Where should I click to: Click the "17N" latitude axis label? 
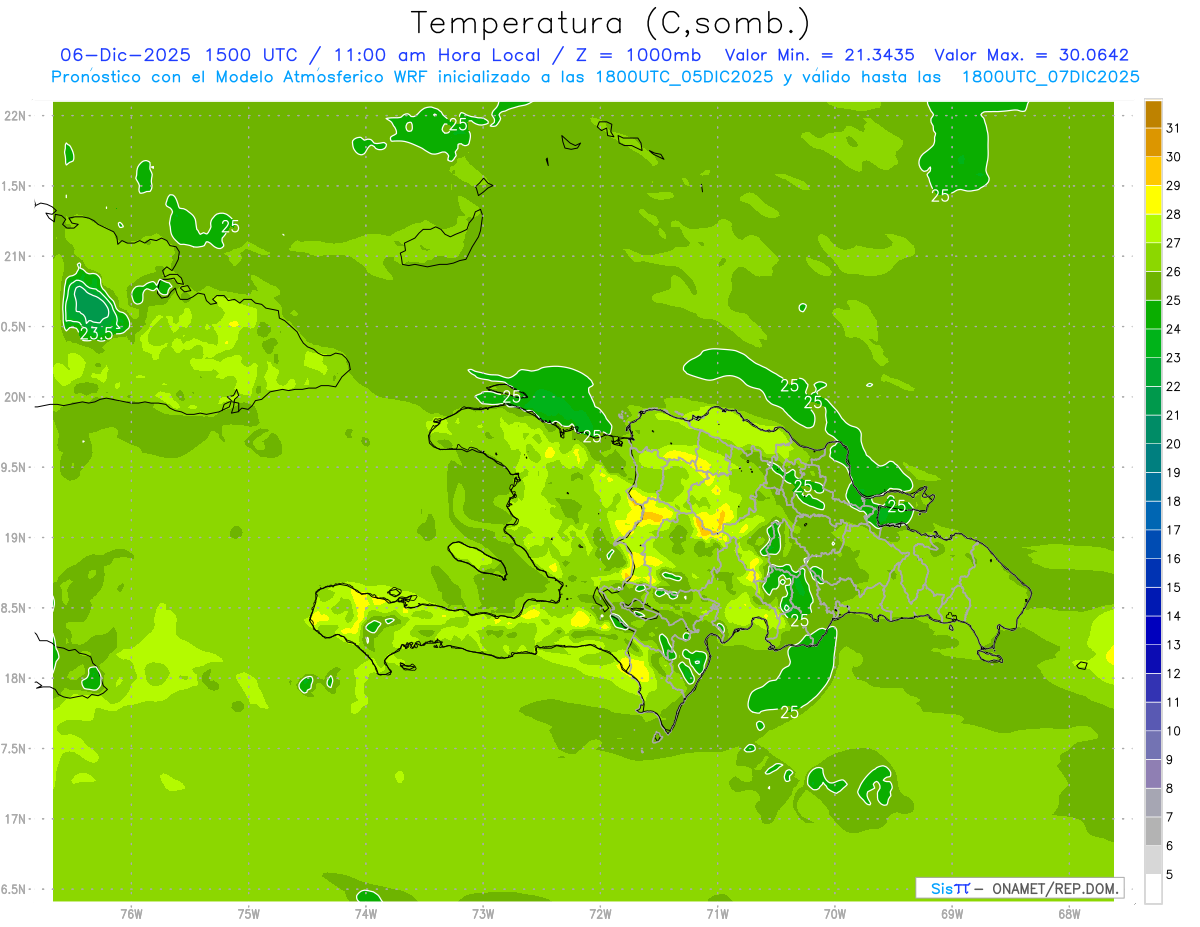[x=14, y=819]
